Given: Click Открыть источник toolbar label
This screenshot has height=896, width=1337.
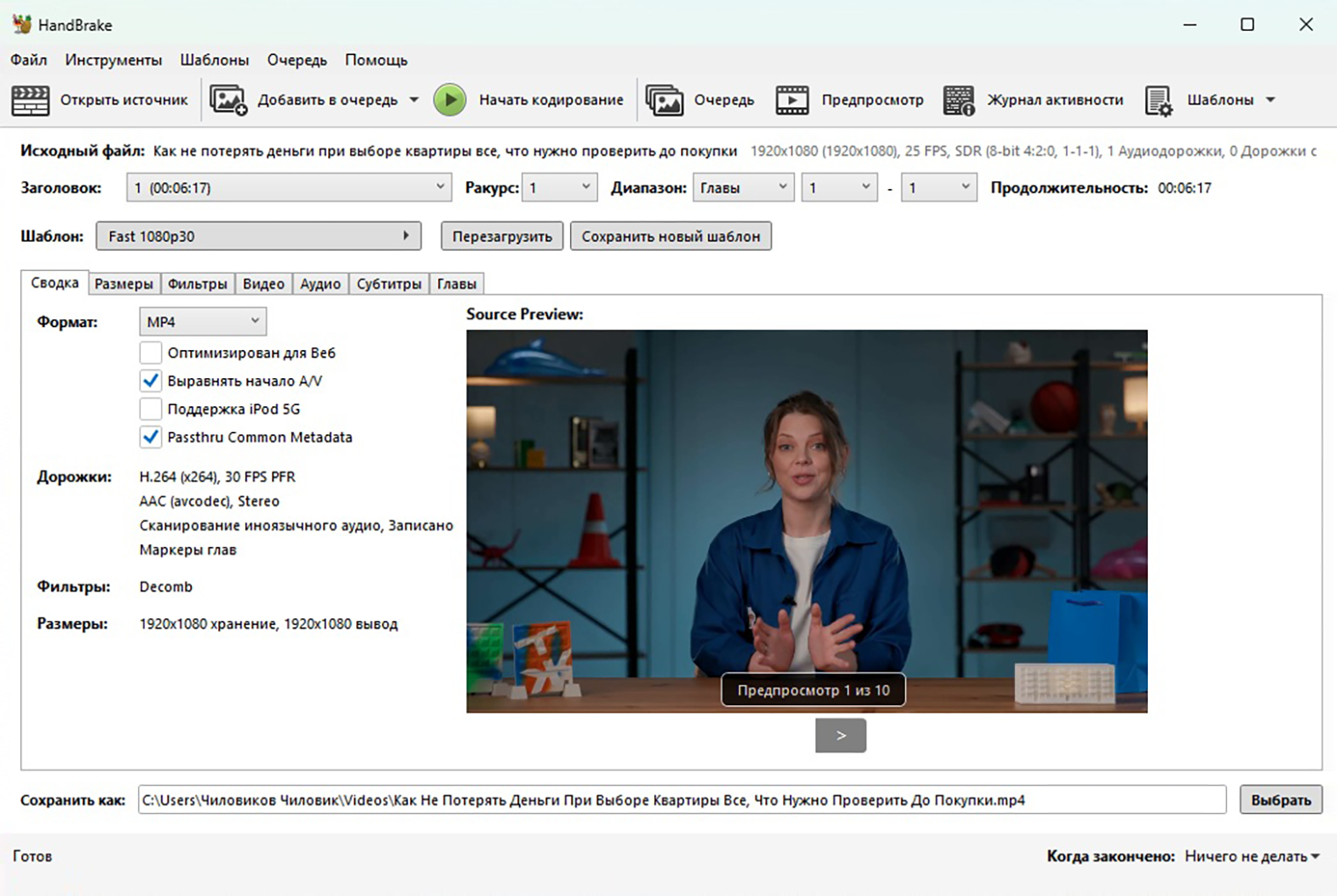Looking at the screenshot, I should point(124,100).
